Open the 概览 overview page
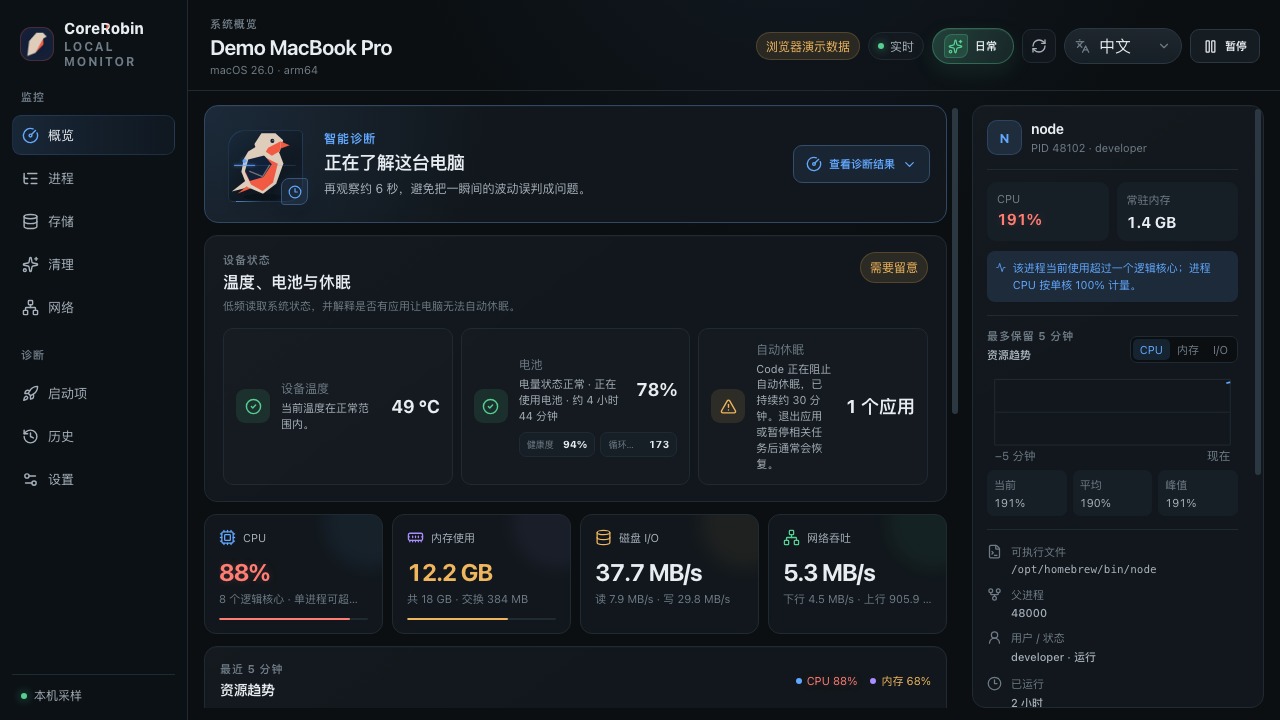Viewport: 1280px width, 720px height. (93, 135)
